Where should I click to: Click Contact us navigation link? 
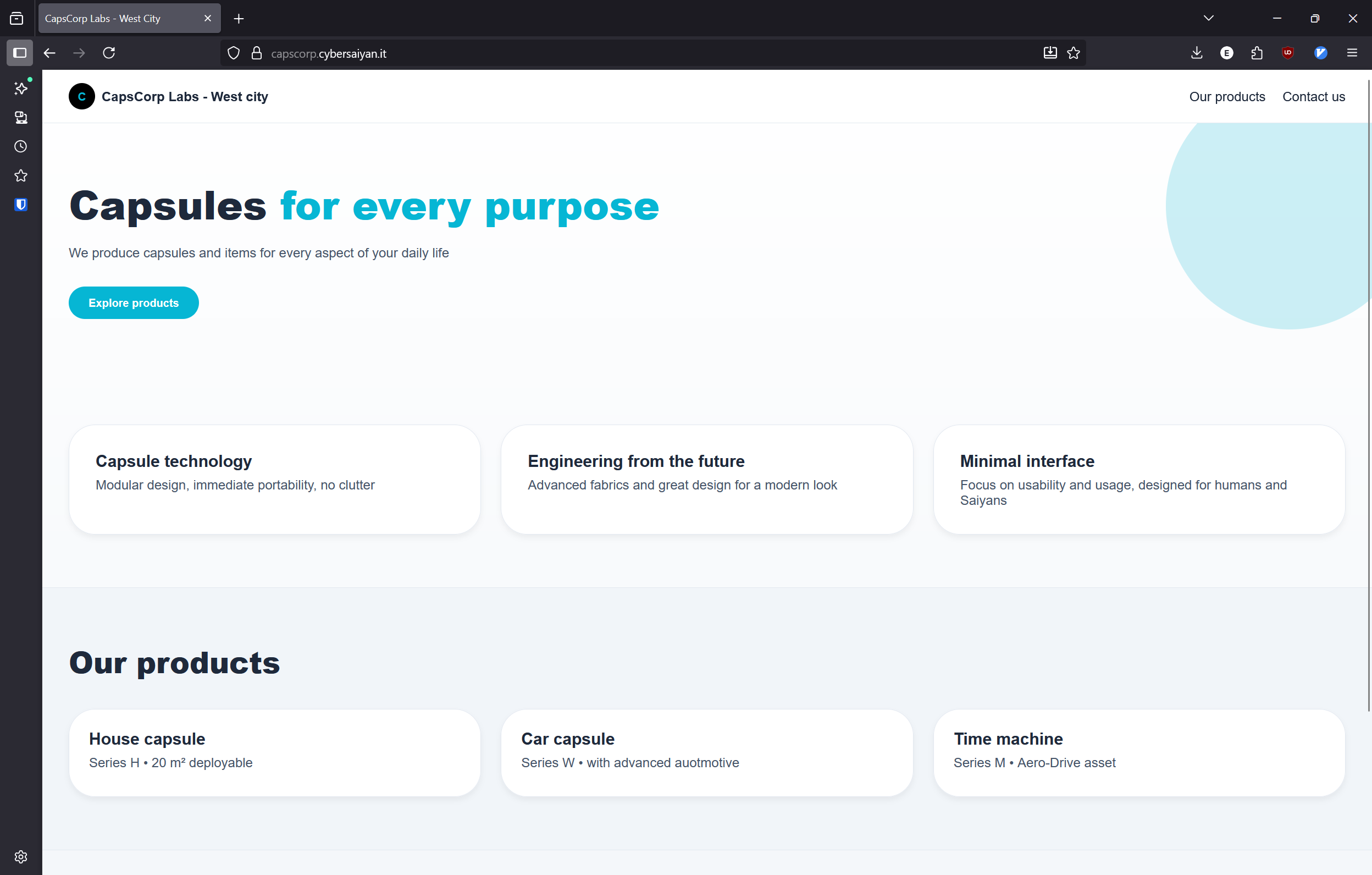click(x=1313, y=97)
